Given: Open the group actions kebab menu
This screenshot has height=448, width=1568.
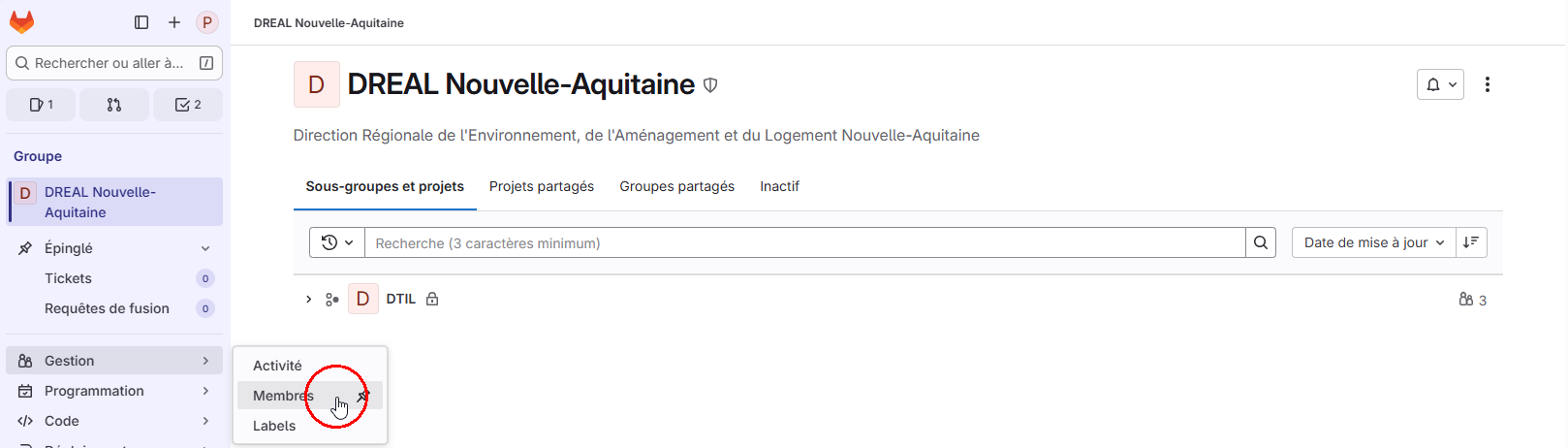Looking at the screenshot, I should 1487,85.
